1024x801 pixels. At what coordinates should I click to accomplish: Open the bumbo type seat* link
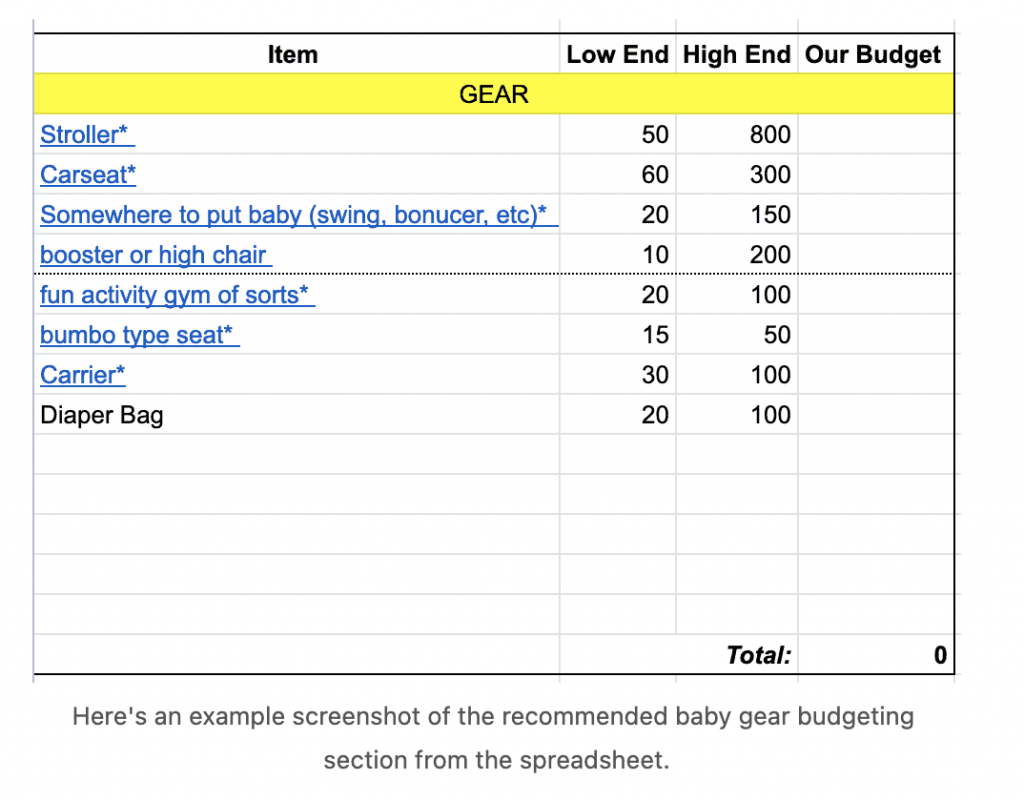pos(140,335)
